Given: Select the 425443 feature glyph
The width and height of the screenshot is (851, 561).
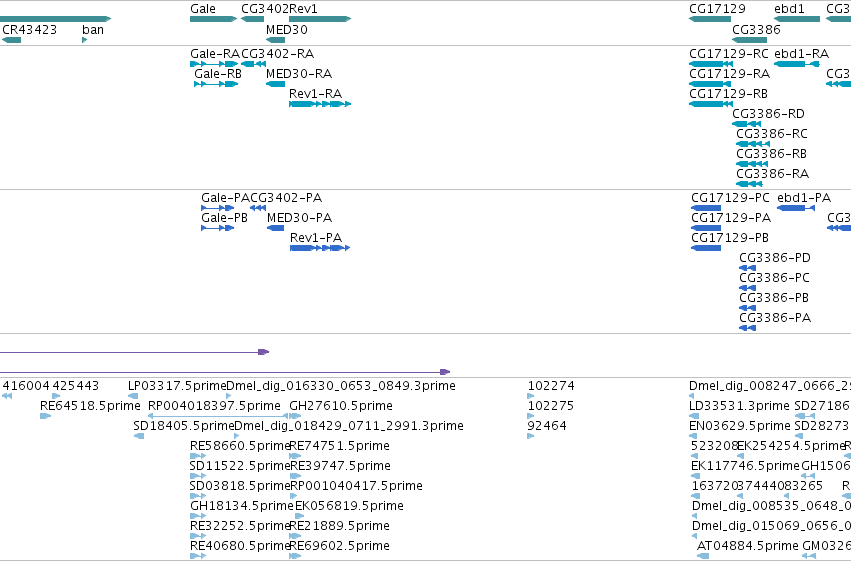Looking at the screenshot, I should coord(56,397).
